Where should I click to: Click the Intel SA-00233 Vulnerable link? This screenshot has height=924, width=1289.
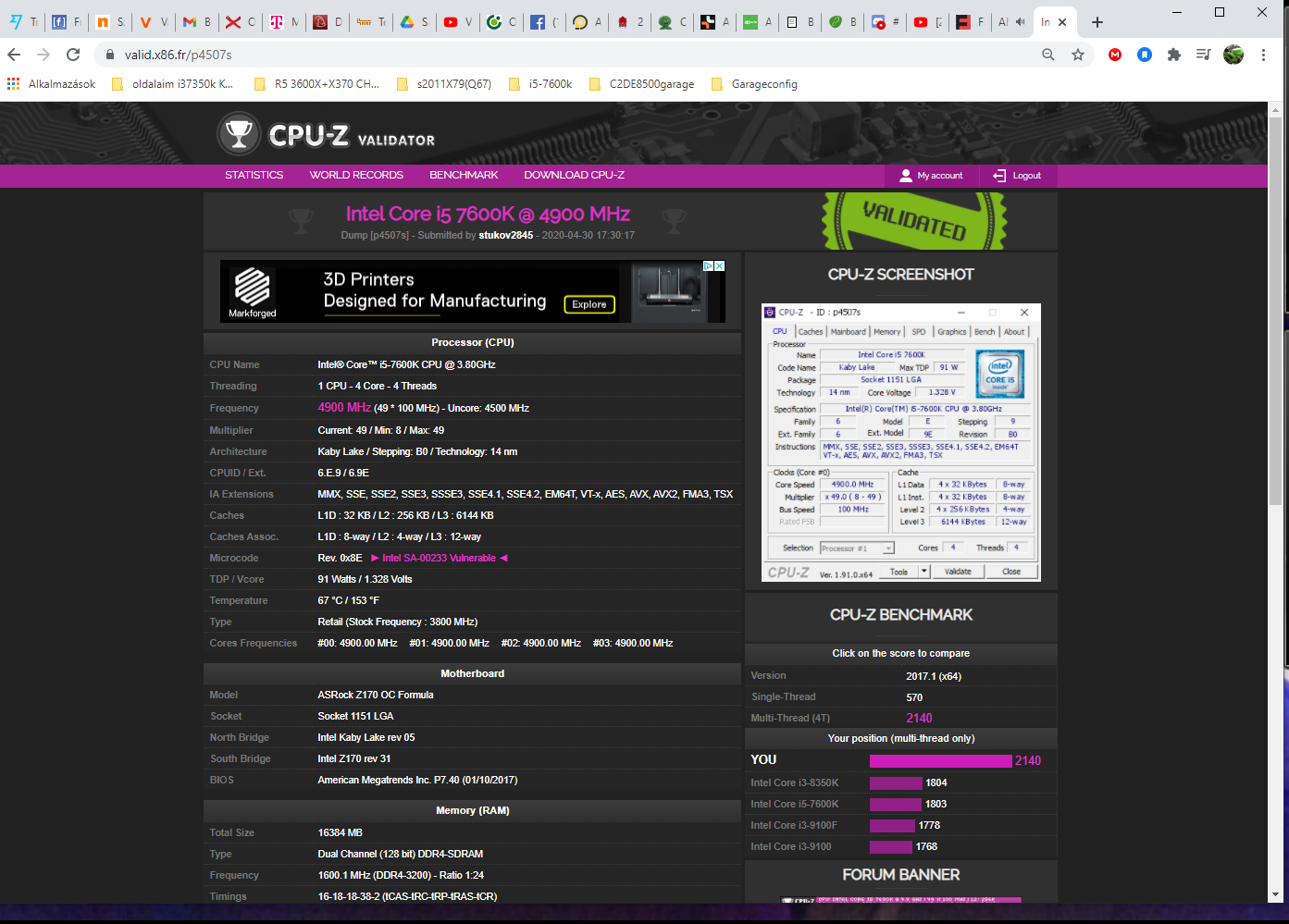click(x=440, y=559)
